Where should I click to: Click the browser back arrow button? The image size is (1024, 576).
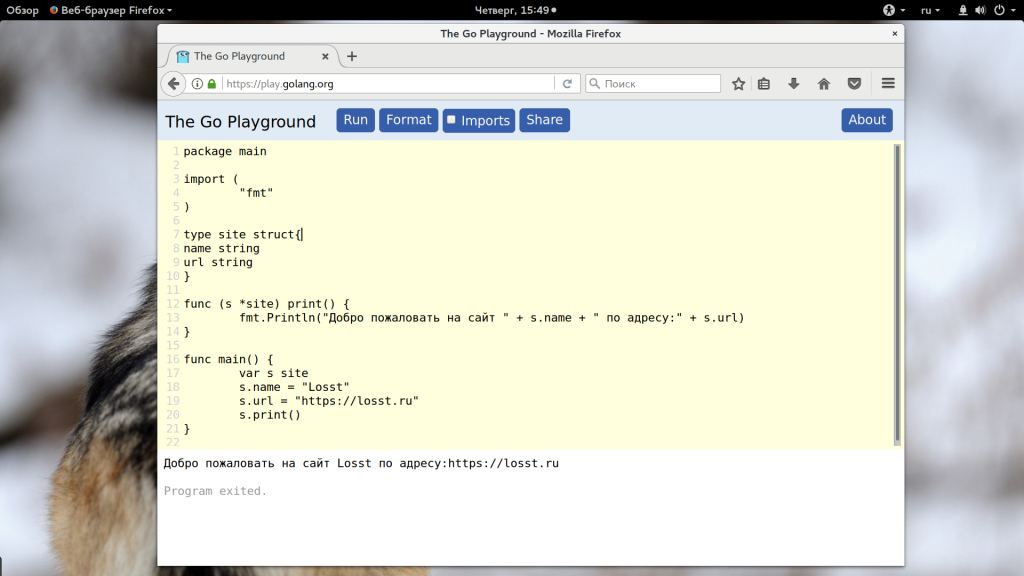(x=174, y=84)
